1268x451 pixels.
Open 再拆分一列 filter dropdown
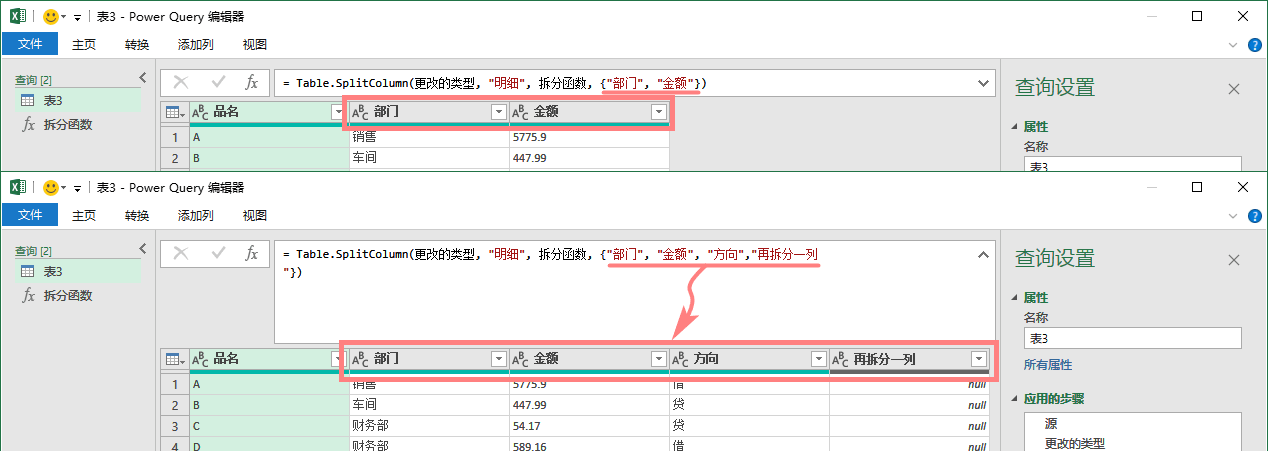978,359
